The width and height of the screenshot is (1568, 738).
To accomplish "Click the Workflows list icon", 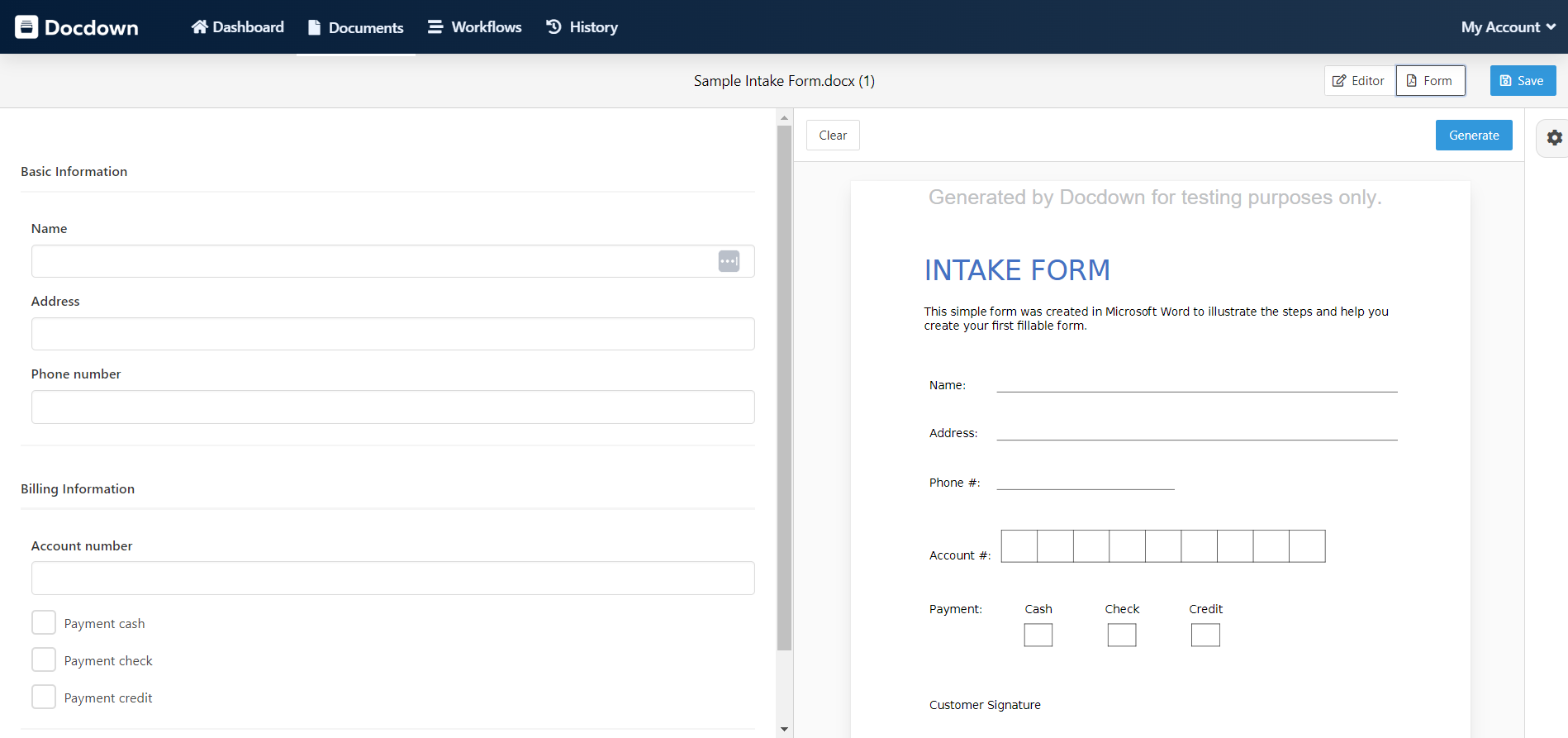I will pyautogui.click(x=435, y=27).
